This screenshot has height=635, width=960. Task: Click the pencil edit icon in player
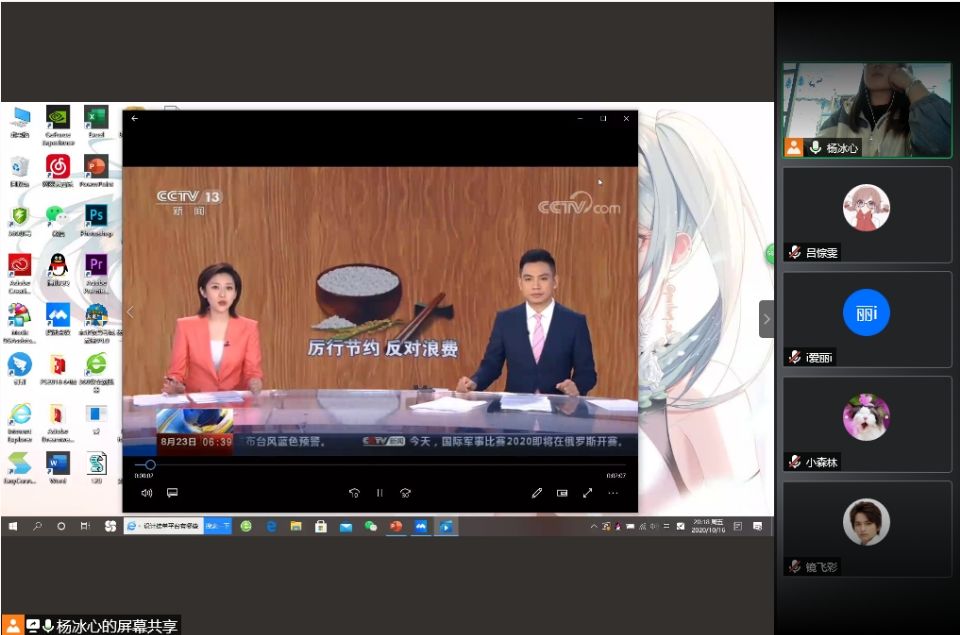[537, 493]
